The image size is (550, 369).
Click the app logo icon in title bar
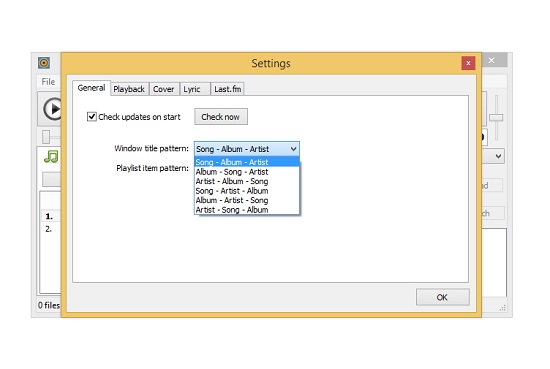[x=44, y=63]
